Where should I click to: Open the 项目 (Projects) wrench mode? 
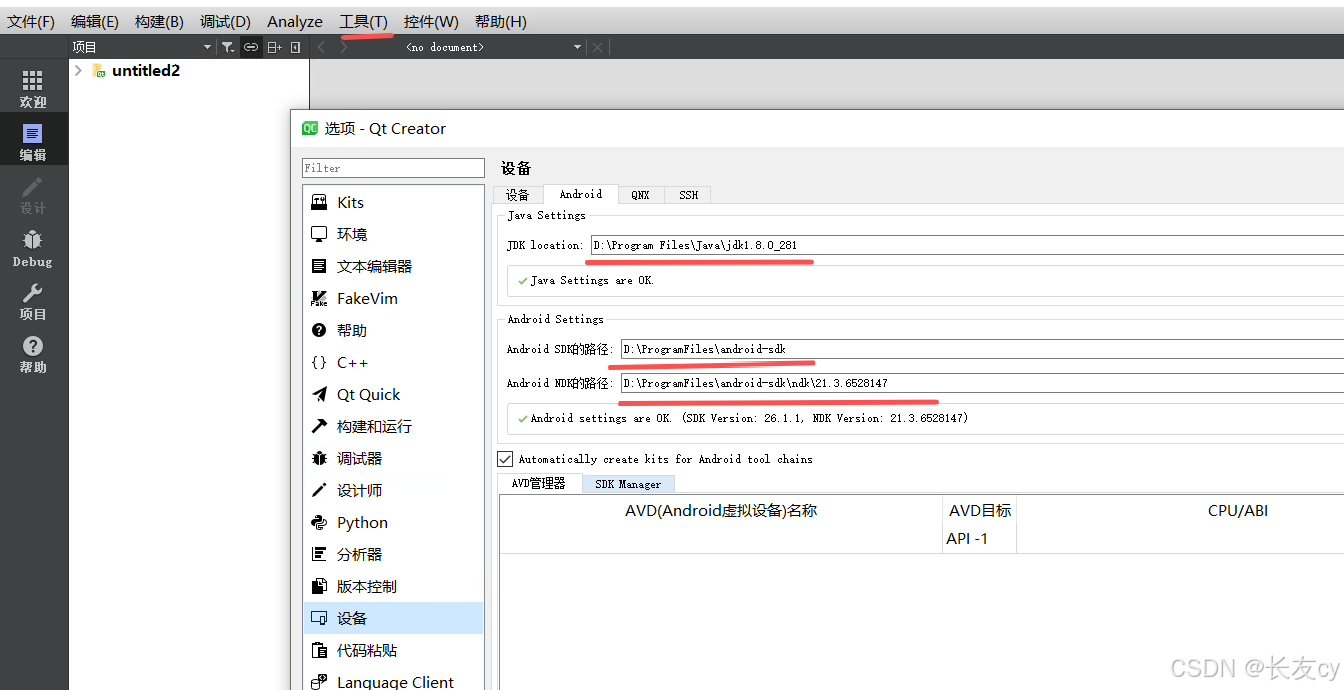(33, 300)
